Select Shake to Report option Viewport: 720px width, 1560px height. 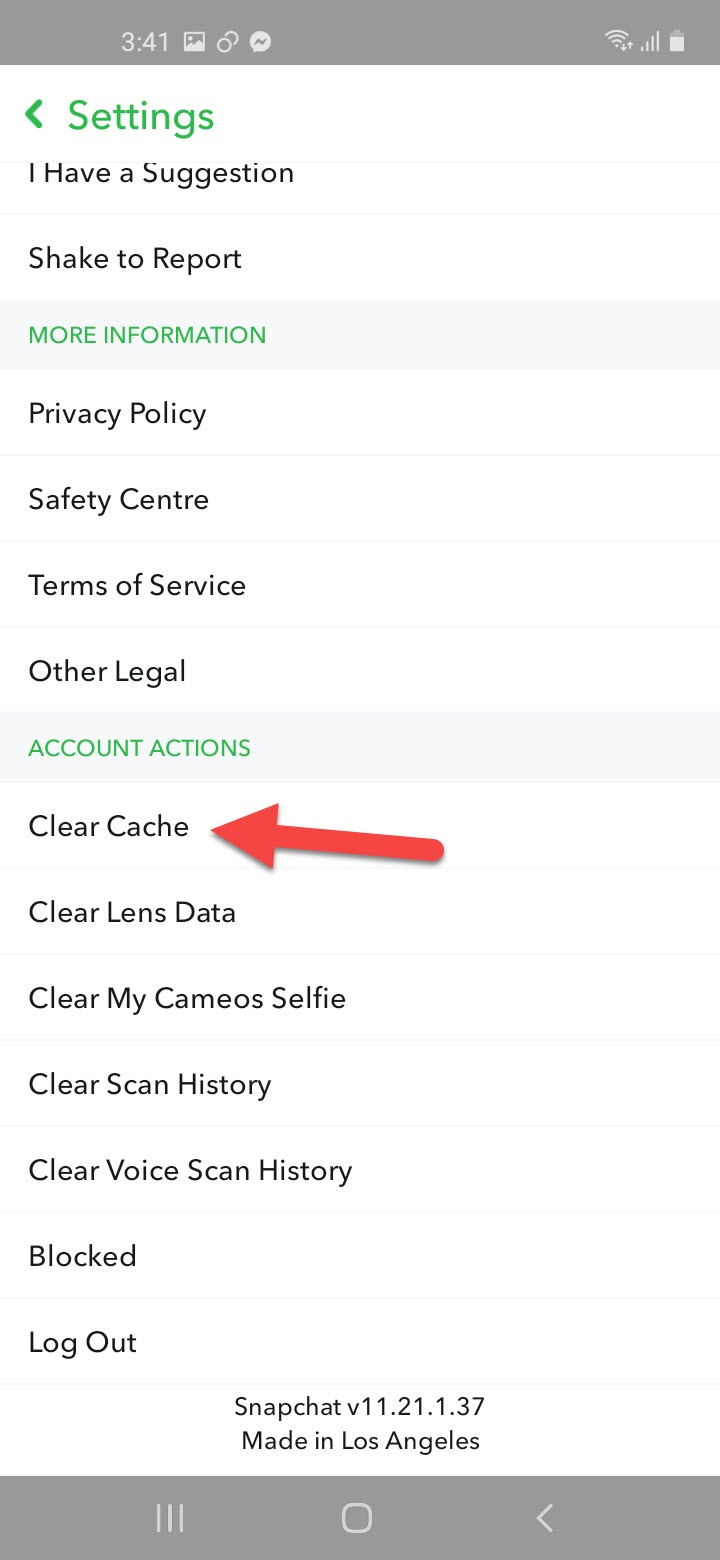pos(135,258)
